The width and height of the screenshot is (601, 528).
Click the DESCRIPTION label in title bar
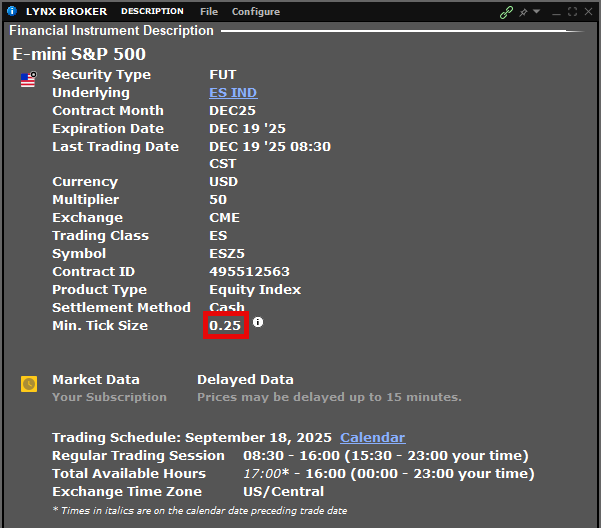(152, 12)
